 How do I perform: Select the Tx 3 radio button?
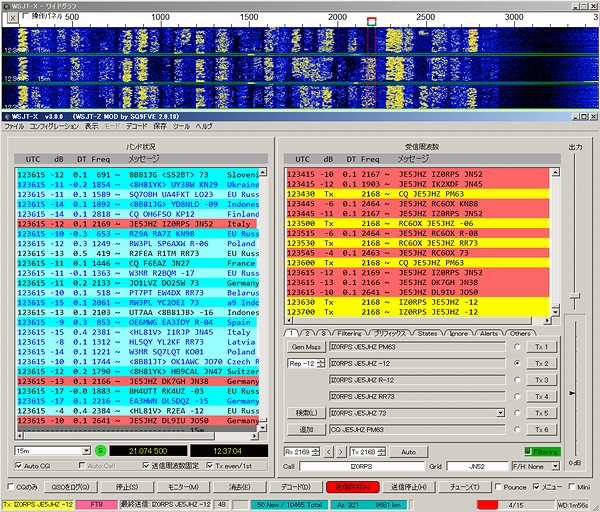point(517,380)
